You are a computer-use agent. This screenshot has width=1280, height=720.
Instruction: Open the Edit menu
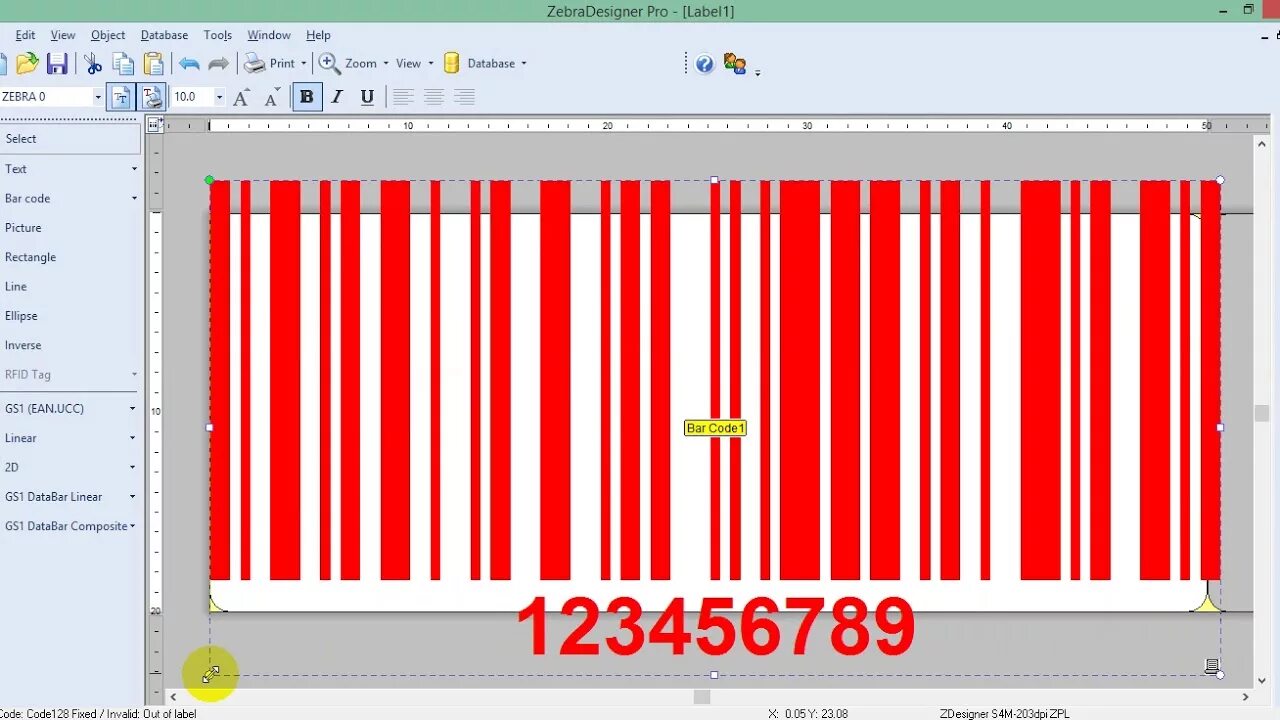click(x=25, y=35)
